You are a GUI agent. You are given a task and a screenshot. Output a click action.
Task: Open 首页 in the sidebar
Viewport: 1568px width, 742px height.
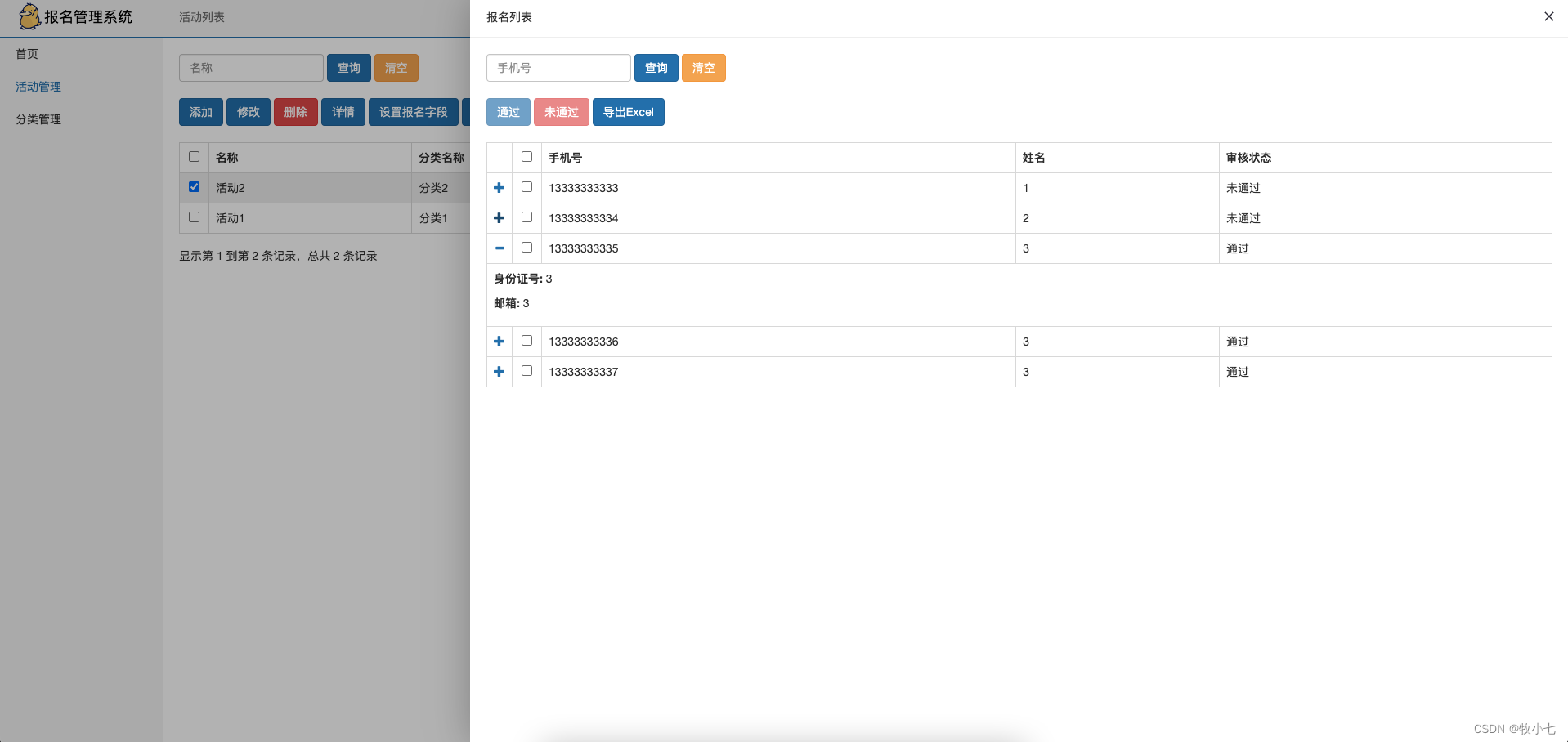point(27,54)
